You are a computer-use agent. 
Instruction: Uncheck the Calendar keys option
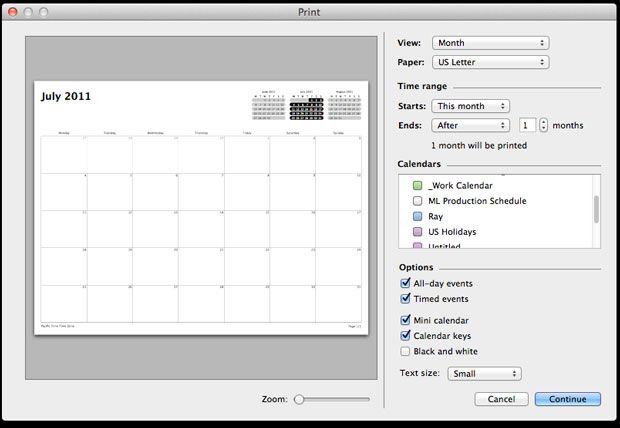[405, 336]
